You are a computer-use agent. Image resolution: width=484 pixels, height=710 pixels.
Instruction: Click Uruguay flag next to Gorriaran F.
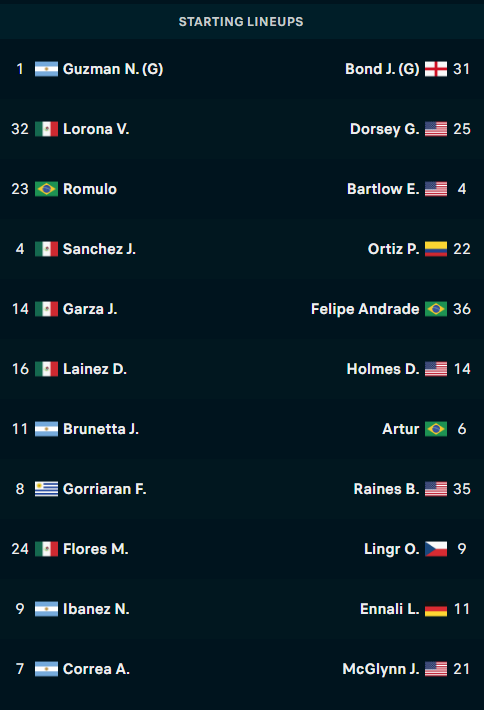[46, 489]
